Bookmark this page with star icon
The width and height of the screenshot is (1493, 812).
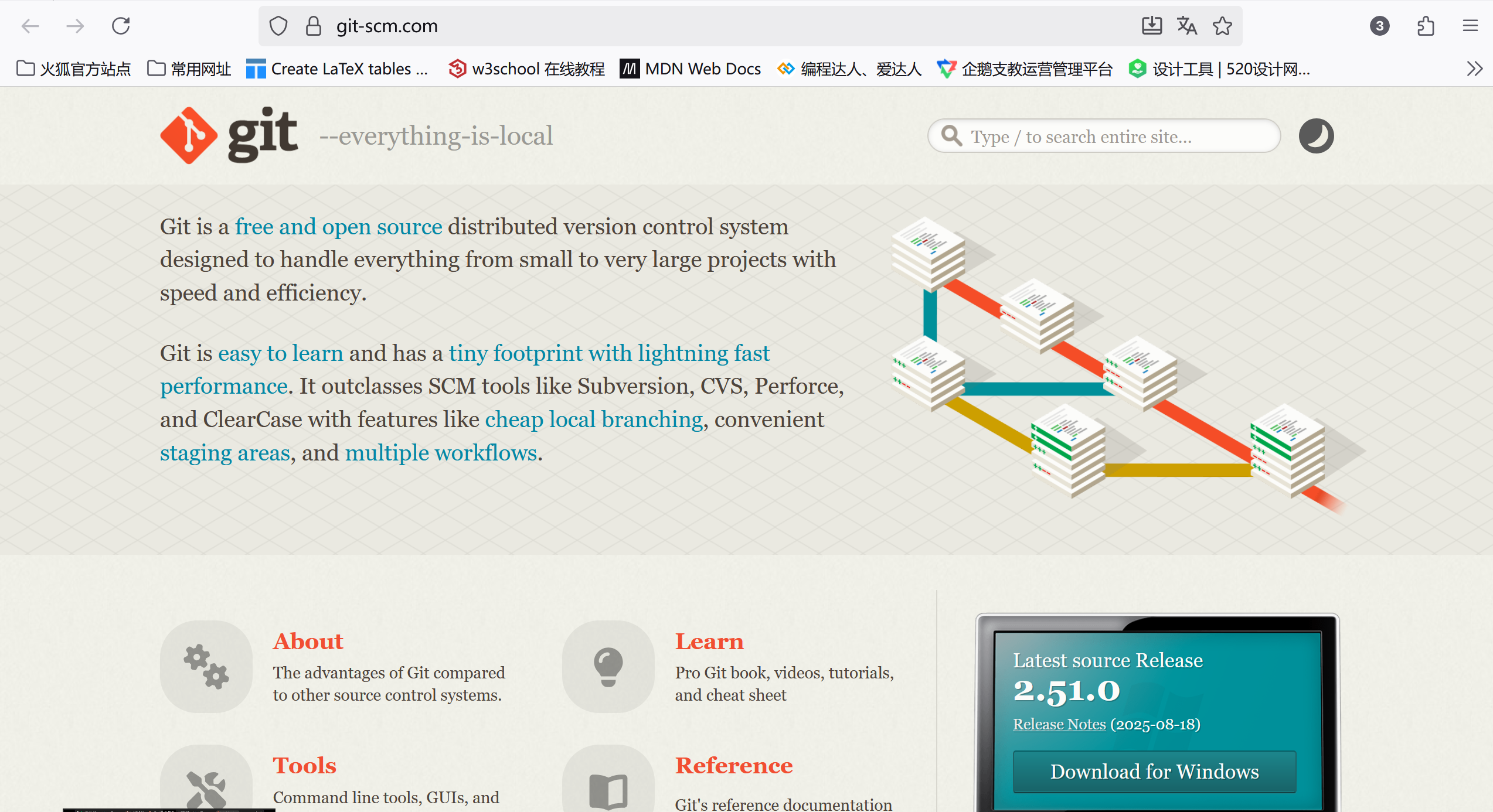point(1222,26)
